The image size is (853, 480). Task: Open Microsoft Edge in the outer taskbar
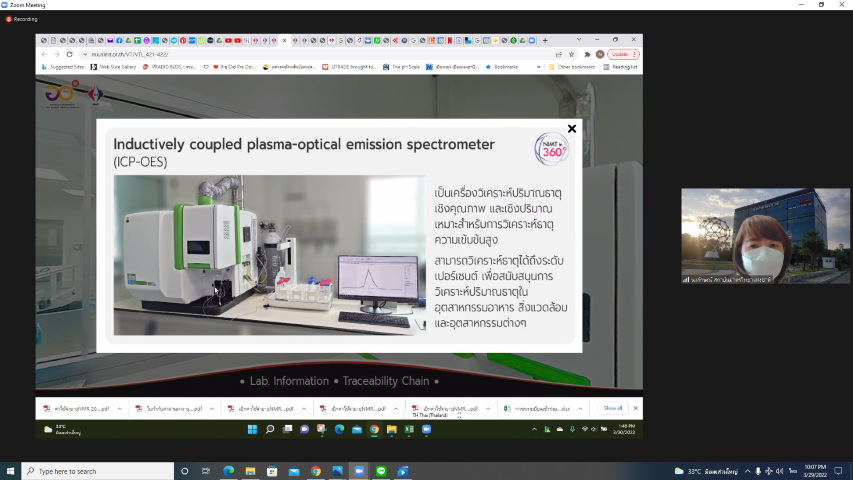(x=228, y=471)
